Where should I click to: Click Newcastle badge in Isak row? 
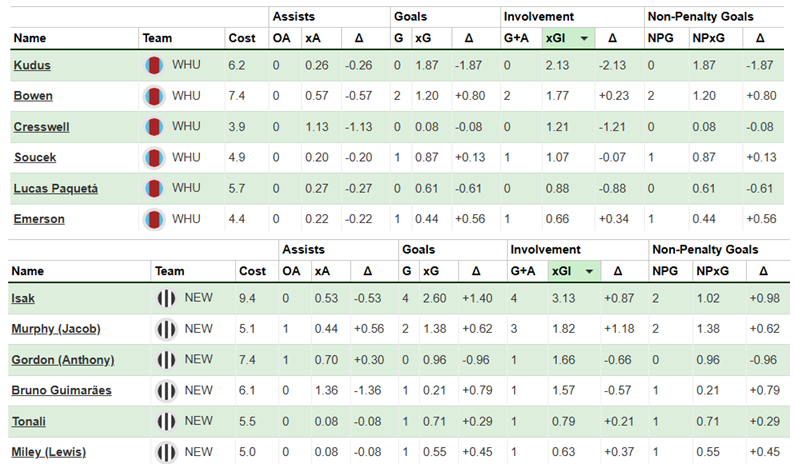coord(166,298)
